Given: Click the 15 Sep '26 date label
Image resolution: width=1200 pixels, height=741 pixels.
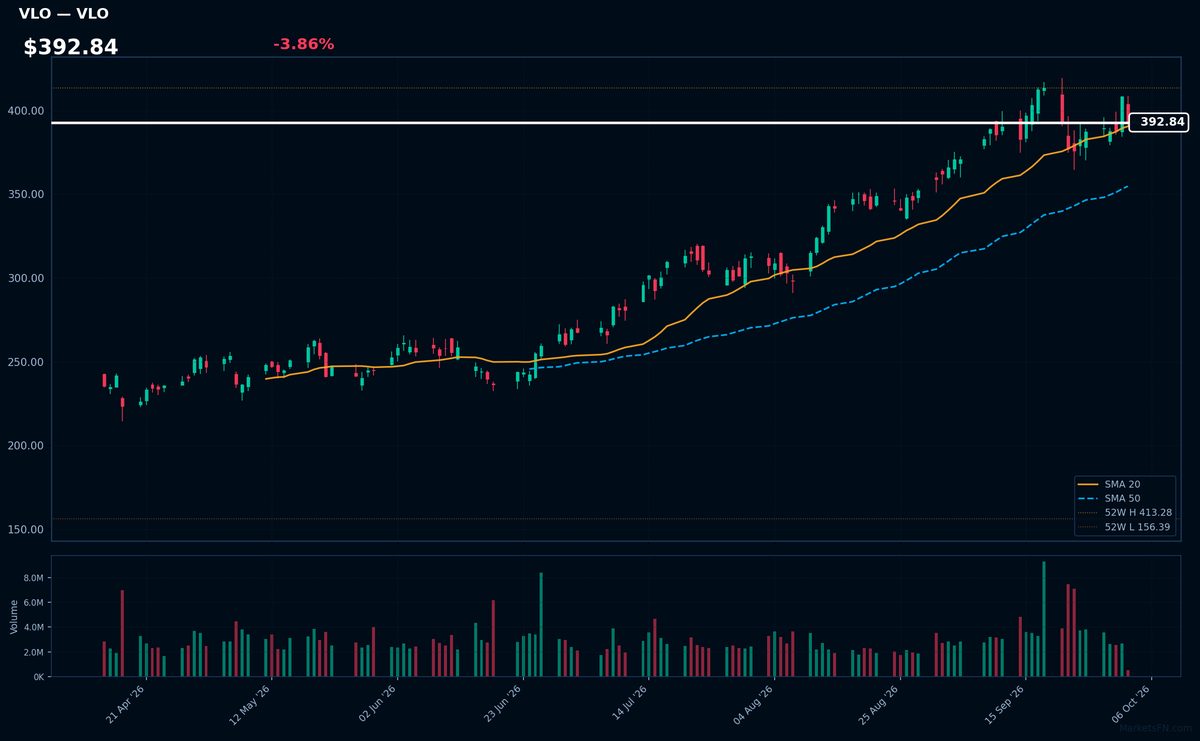Looking at the screenshot, I should pos(1004,704).
